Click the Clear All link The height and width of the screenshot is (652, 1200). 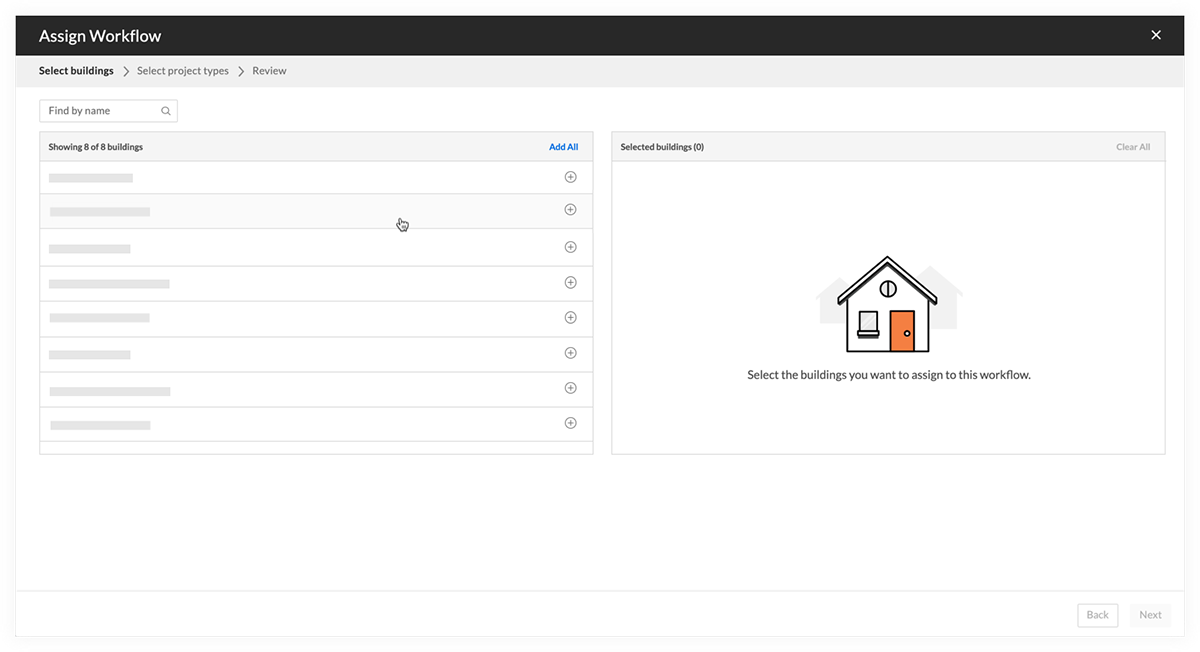tap(1133, 146)
